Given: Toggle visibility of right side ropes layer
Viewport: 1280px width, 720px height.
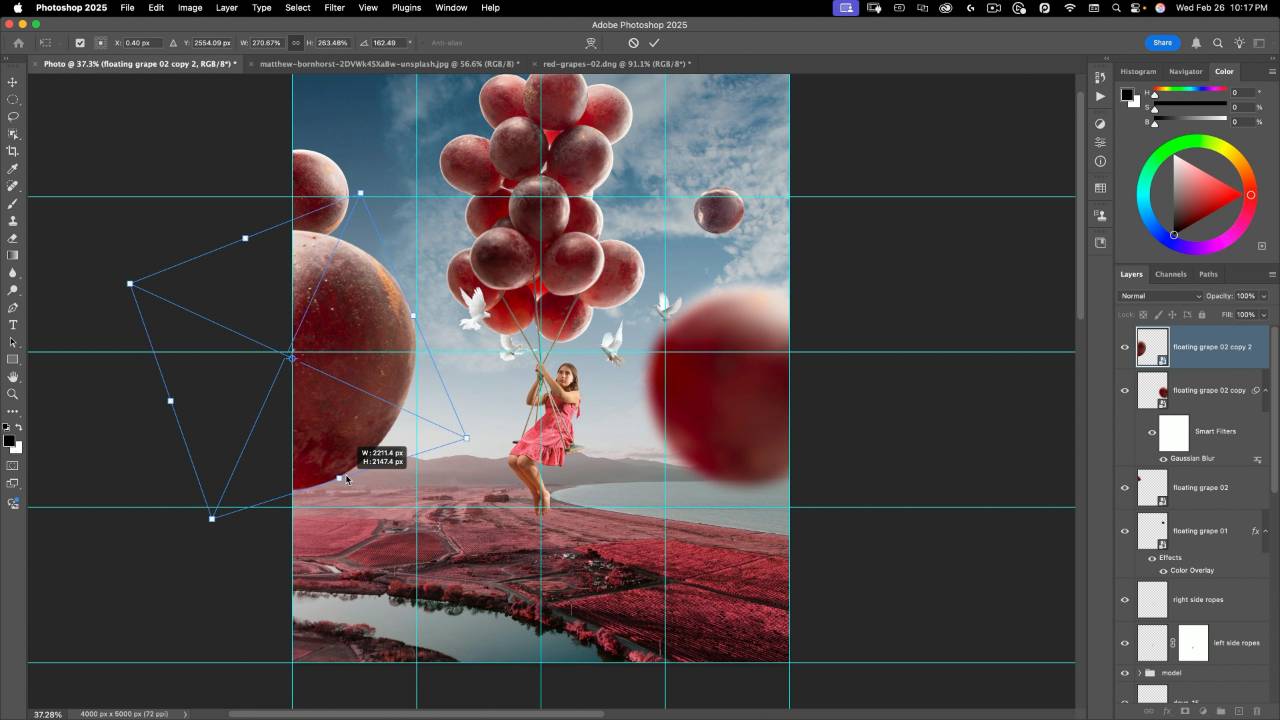Looking at the screenshot, I should pyautogui.click(x=1125, y=600).
